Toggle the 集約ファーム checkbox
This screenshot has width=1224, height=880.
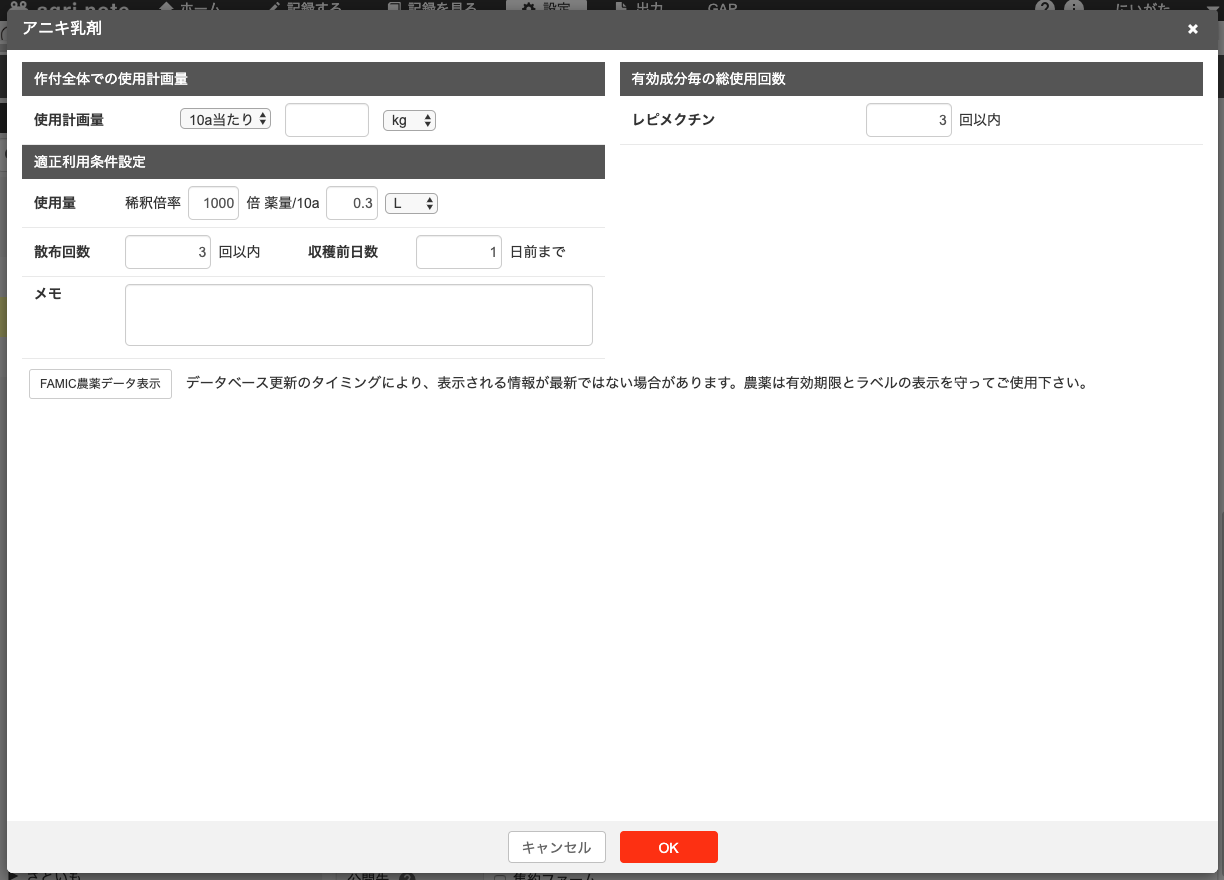[501, 876]
